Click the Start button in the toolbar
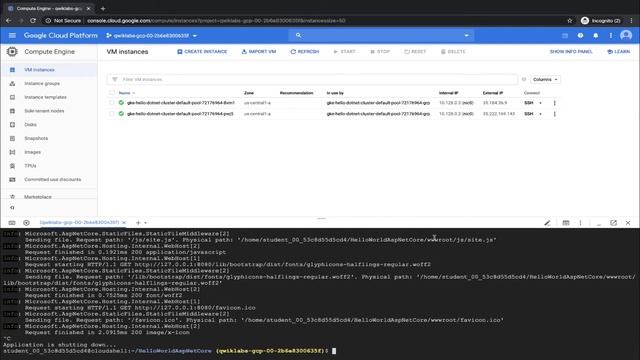This screenshot has width=640, height=360. (344, 52)
